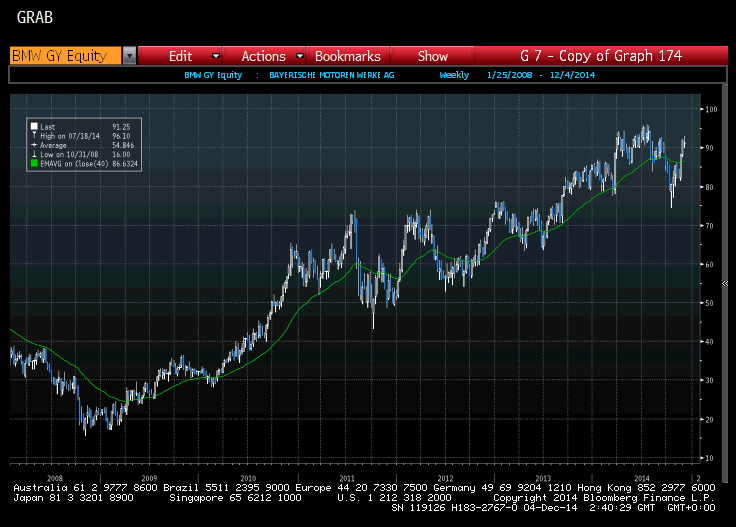Select the G 7 - Copy of Graph 174 title
Screen dimensions: 736x527
coord(601,56)
